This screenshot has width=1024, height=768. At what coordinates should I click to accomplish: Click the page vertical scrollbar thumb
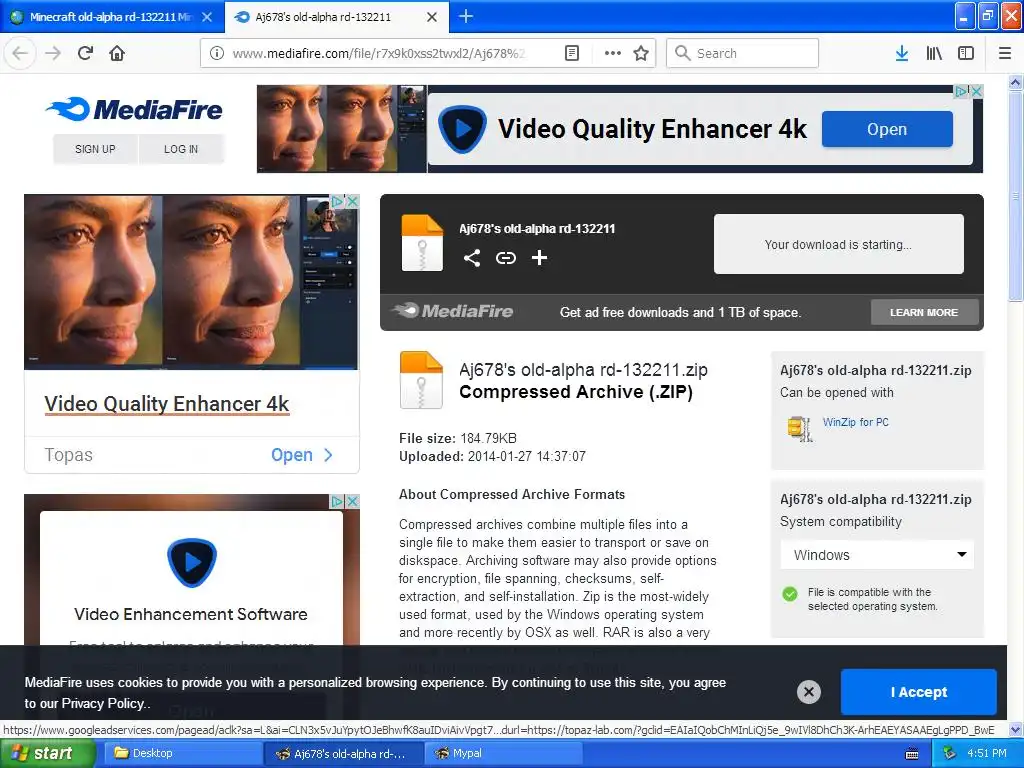[1015, 195]
